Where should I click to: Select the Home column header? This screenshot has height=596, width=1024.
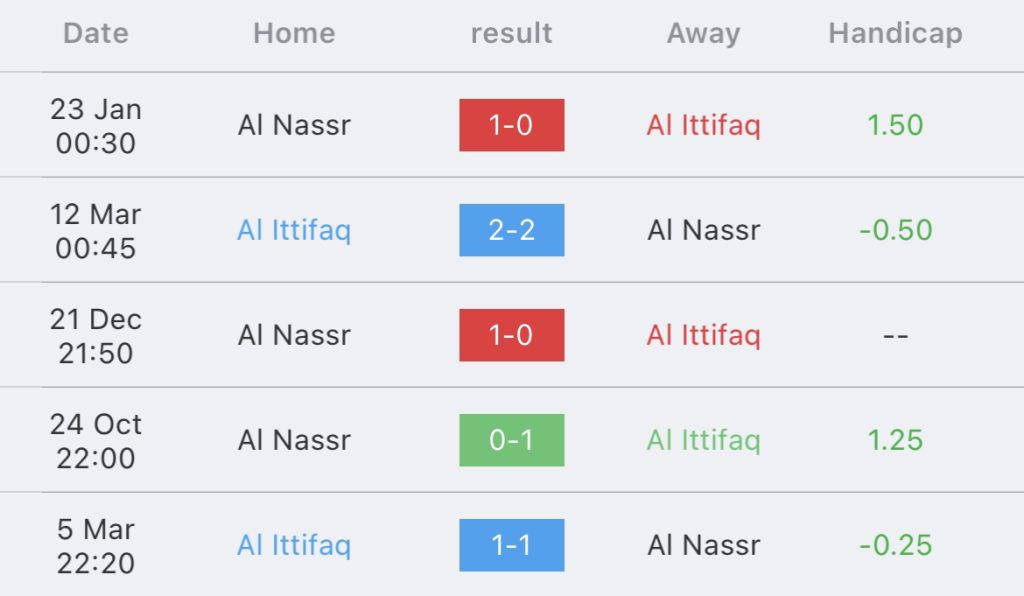pos(294,33)
